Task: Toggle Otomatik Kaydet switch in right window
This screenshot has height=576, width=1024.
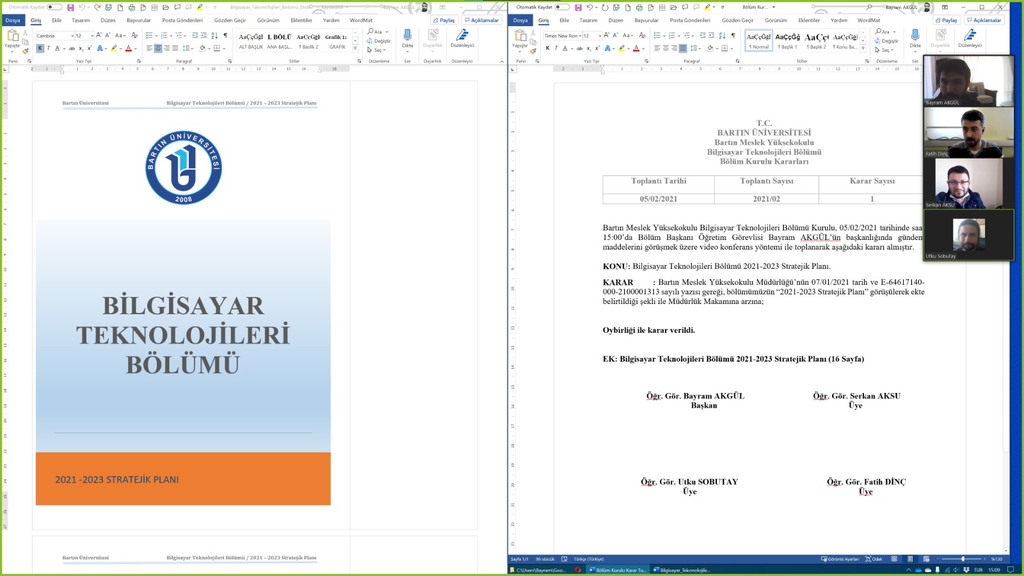Action: [563, 7]
